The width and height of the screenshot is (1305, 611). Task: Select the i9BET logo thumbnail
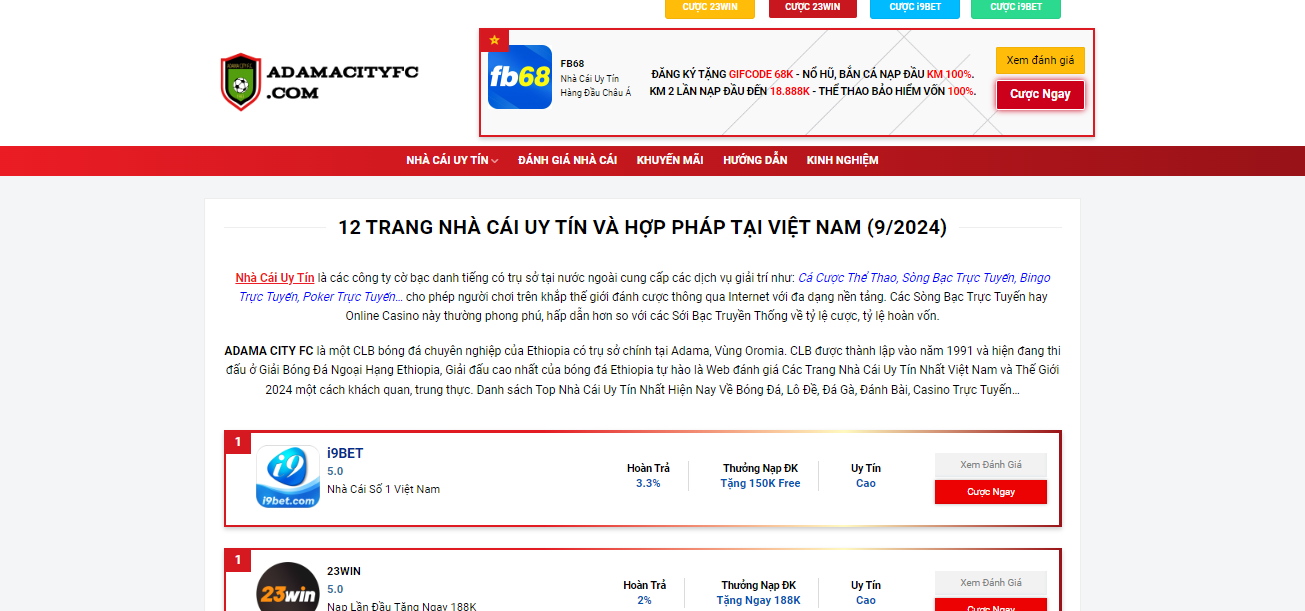point(288,477)
